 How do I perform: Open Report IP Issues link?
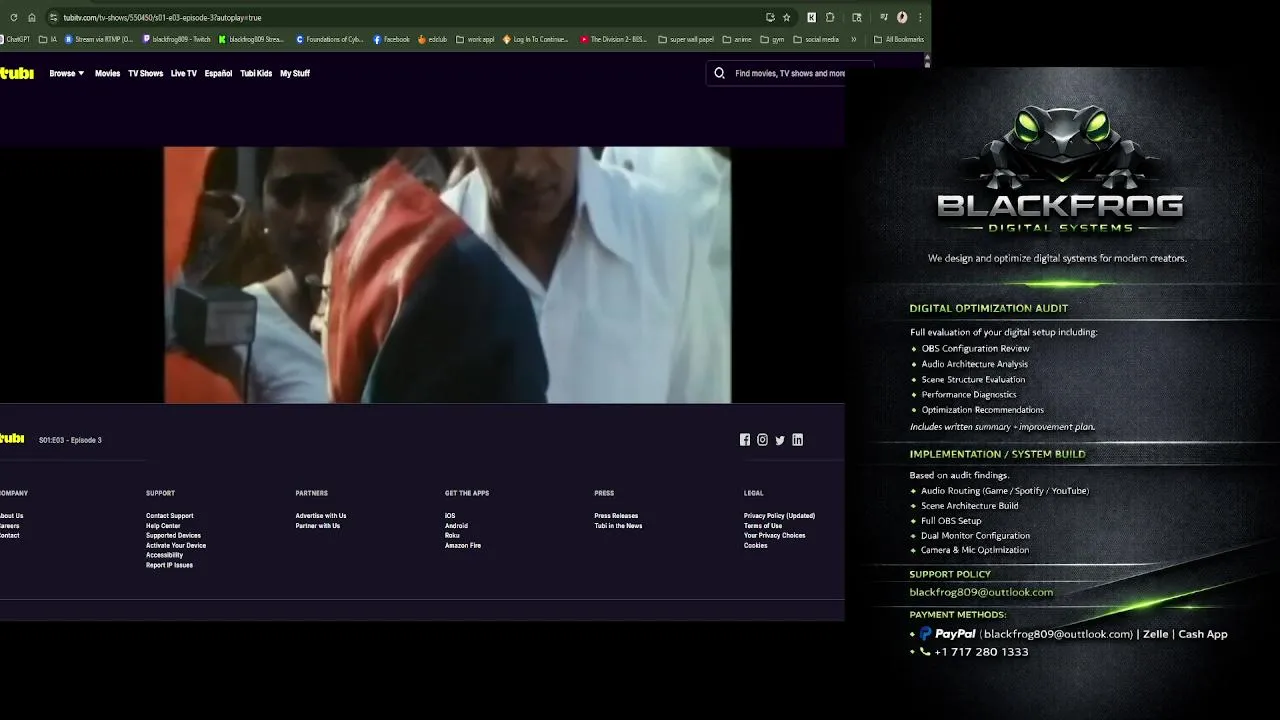(x=169, y=565)
